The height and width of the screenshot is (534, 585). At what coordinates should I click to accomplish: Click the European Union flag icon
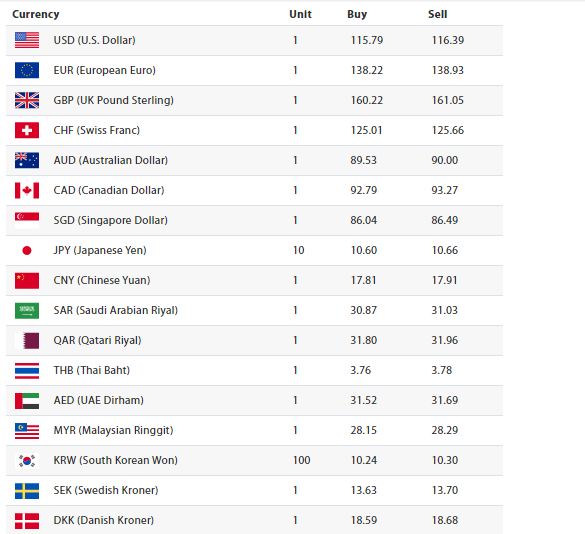(27, 70)
